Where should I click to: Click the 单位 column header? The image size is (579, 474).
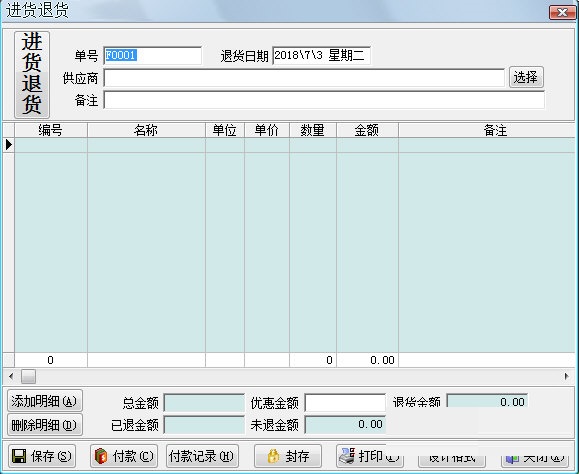pos(225,130)
